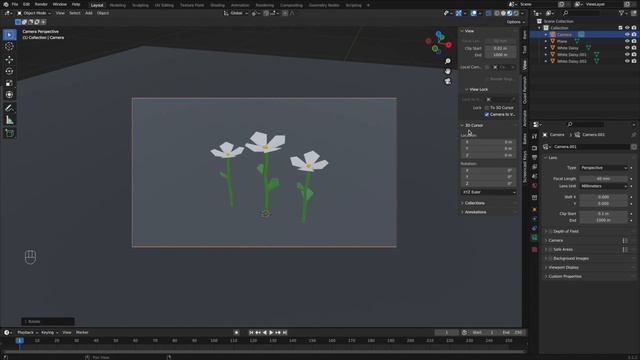
Task: Open the Object Constraints properties tab icon
Action: [x=534, y=228]
